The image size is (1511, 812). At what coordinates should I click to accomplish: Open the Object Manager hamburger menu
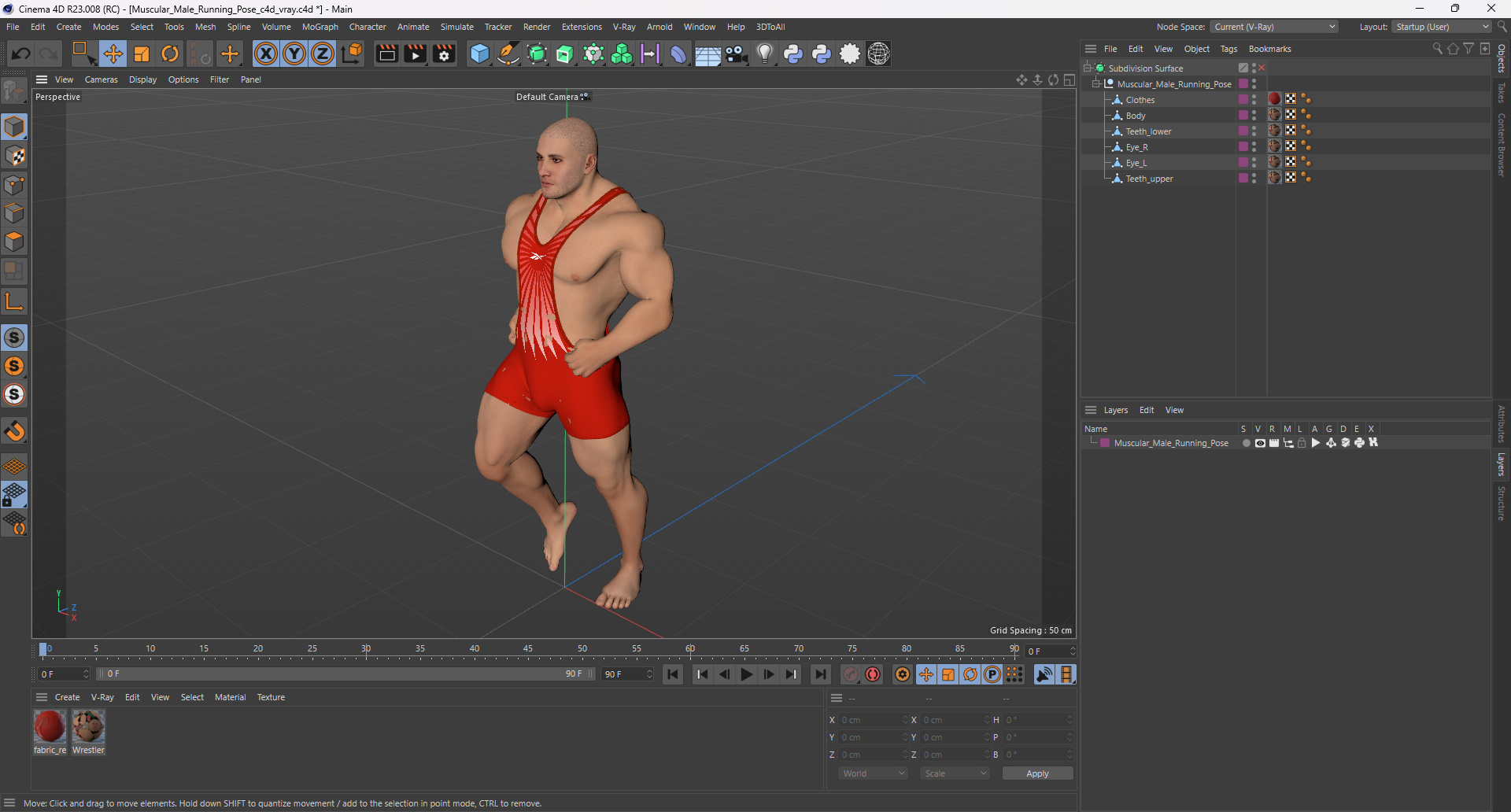click(1091, 49)
